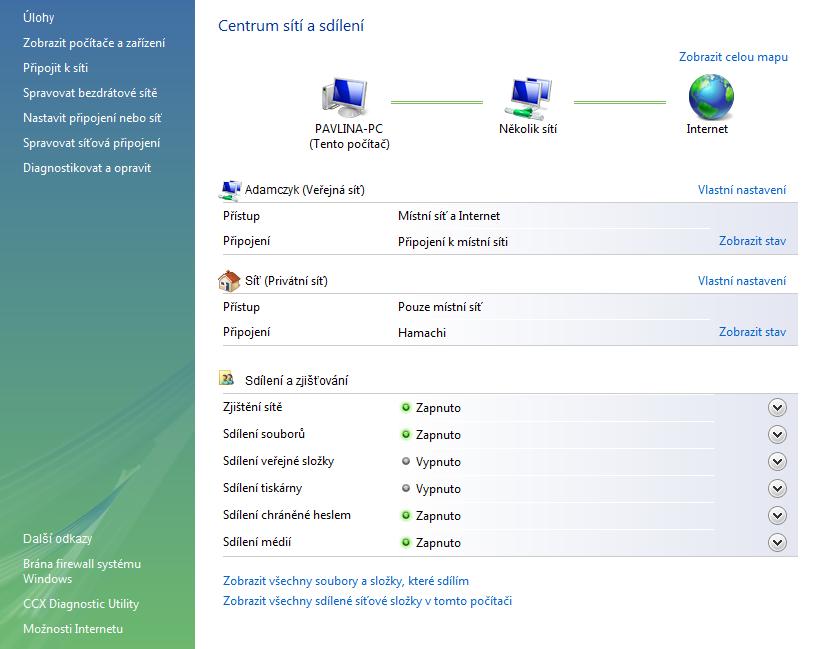Screen dimensions: 825x649
Task: Click green status dot for Sdílení chráněné heslem
Action: tap(406, 515)
